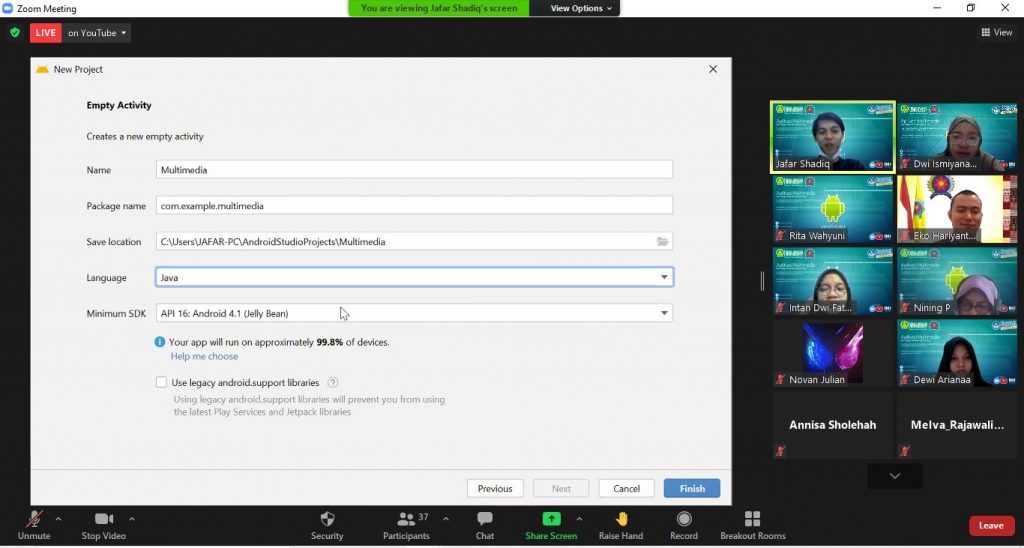
Task: Close the New Project dialog
Action: [713, 69]
